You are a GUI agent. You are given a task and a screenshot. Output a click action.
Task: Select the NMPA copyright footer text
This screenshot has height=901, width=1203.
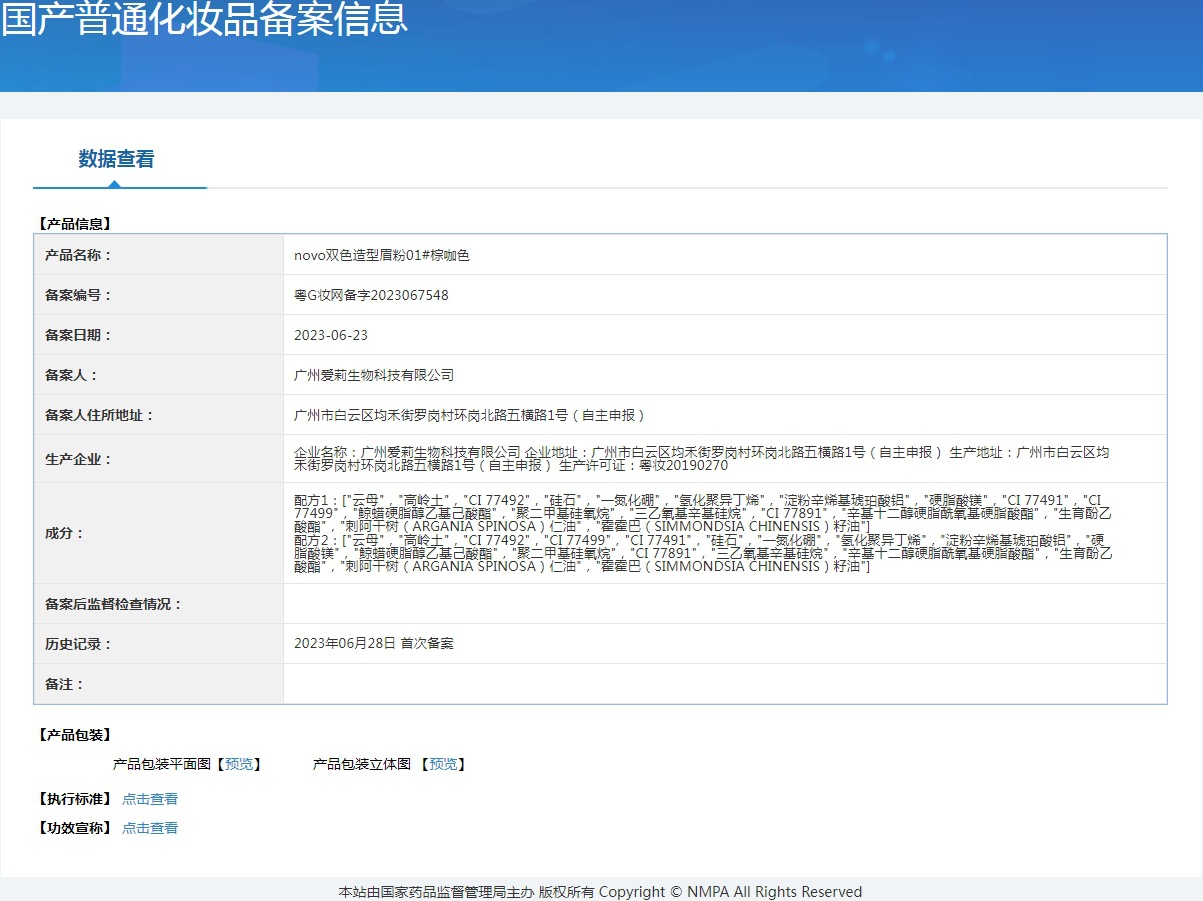tap(600, 892)
